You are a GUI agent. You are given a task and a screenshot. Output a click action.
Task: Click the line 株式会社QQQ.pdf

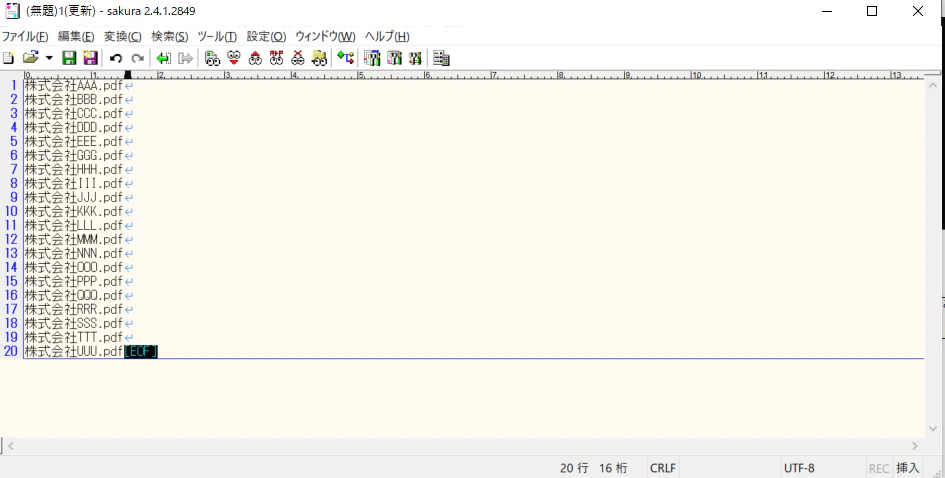coord(74,295)
